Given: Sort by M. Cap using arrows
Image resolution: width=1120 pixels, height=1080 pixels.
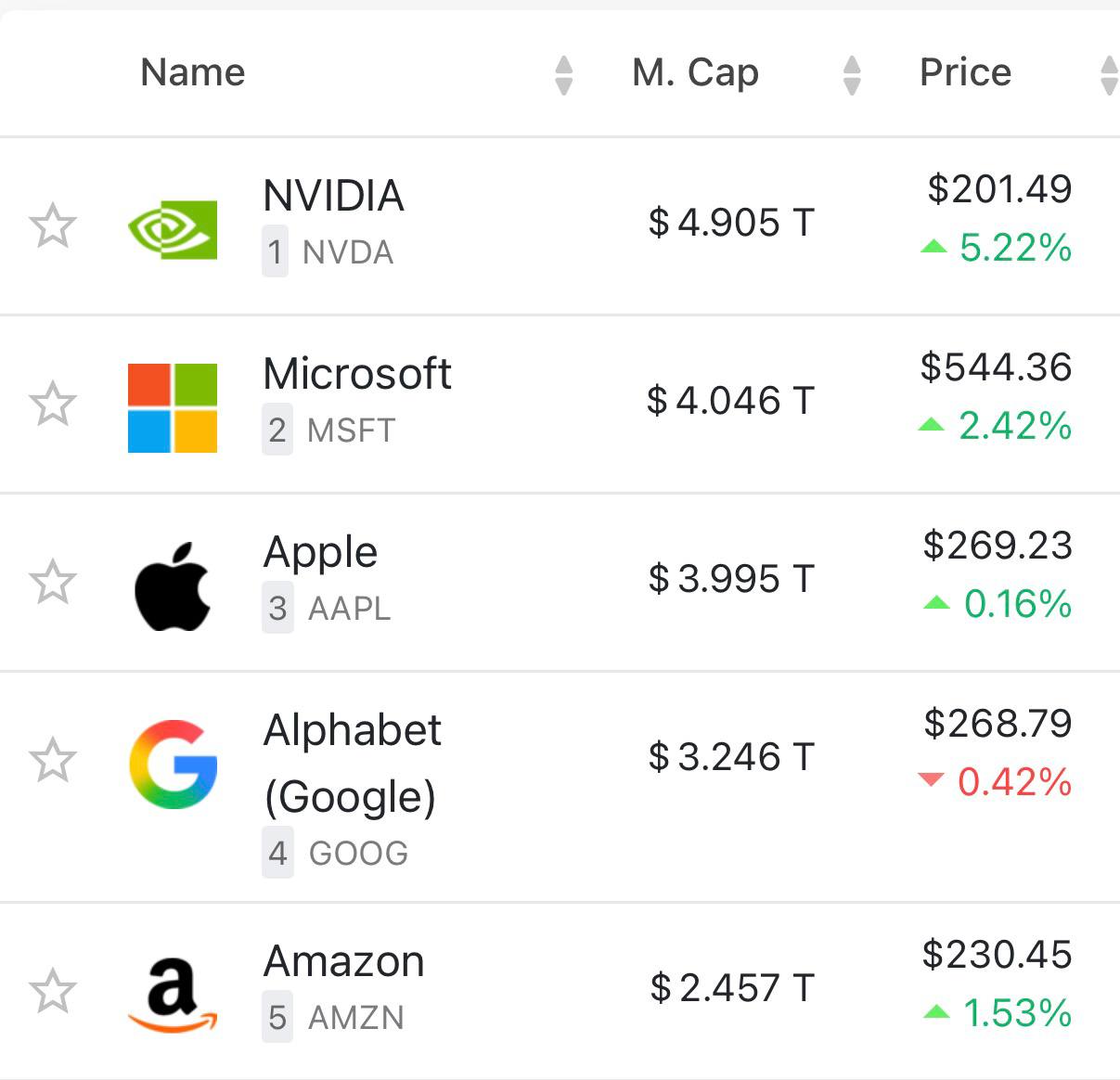Looking at the screenshot, I should (852, 75).
